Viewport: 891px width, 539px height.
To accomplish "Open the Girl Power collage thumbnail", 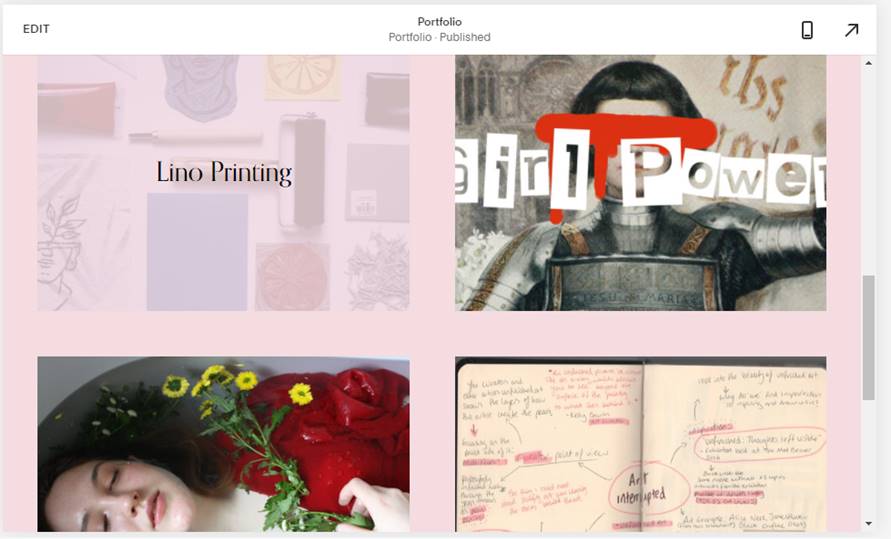I will [640, 182].
